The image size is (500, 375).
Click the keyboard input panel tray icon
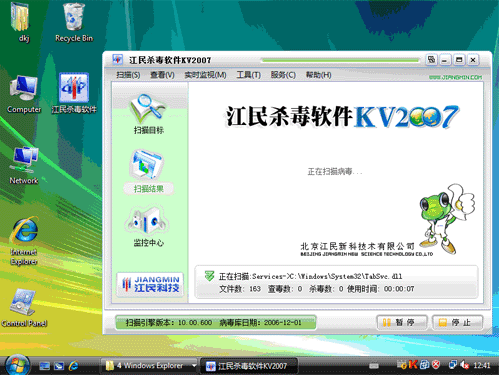coord(374,366)
